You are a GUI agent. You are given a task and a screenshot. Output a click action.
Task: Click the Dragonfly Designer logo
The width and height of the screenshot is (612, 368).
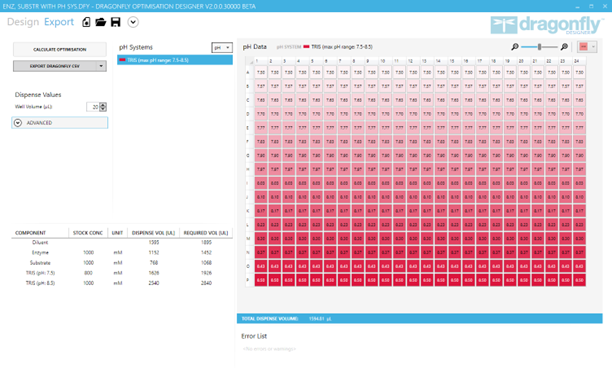pos(546,25)
